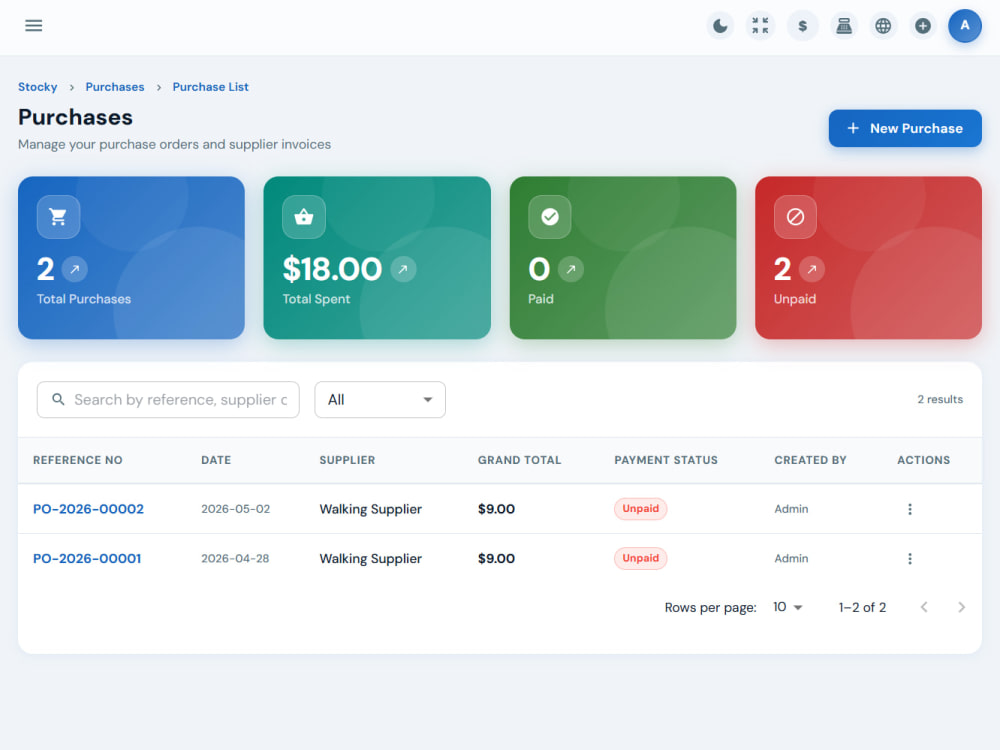Click Admin in PO-2026-00001 row

pyautogui.click(x=791, y=559)
